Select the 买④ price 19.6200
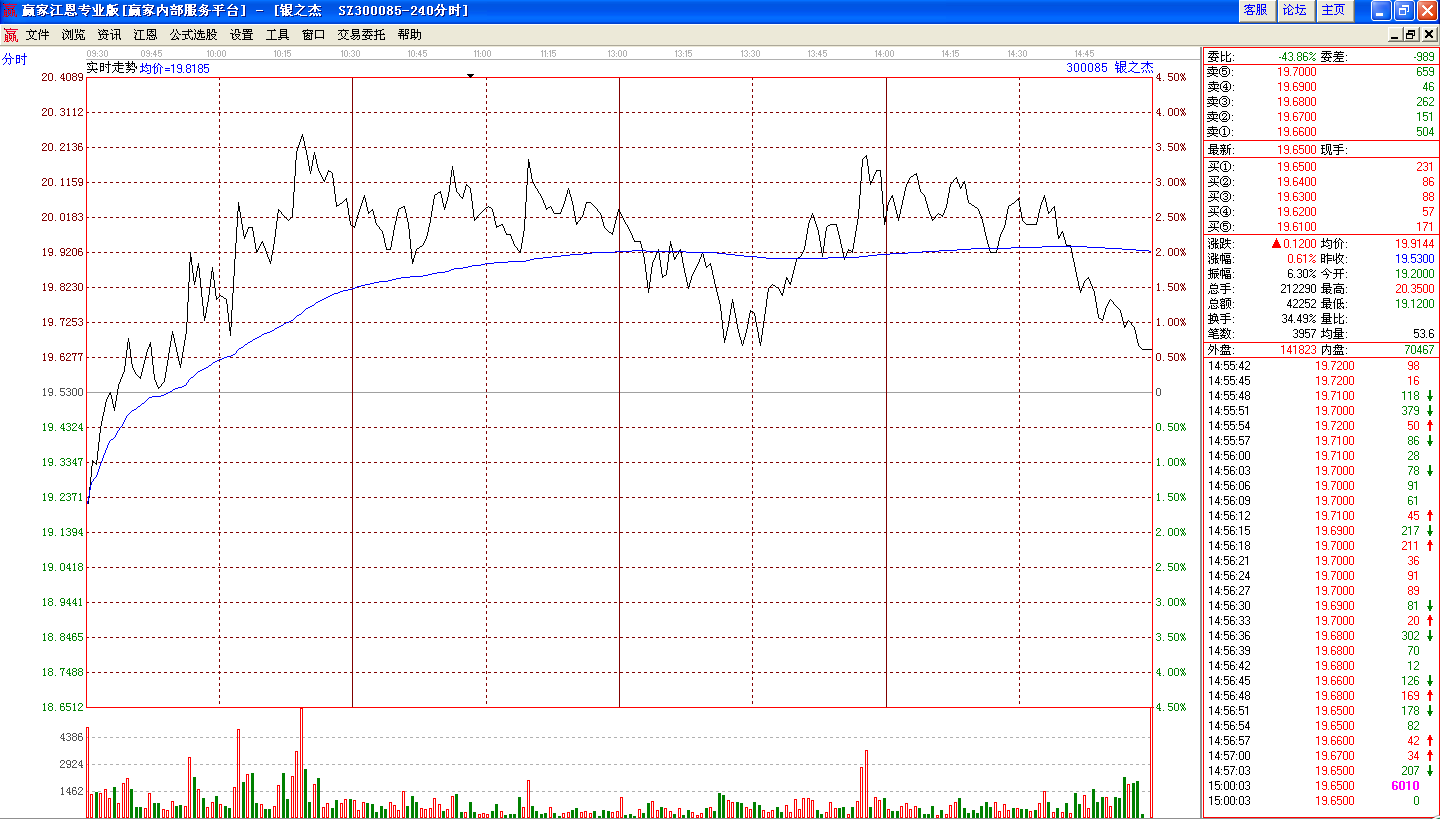This screenshot has height=819, width=1440. [x=1297, y=212]
